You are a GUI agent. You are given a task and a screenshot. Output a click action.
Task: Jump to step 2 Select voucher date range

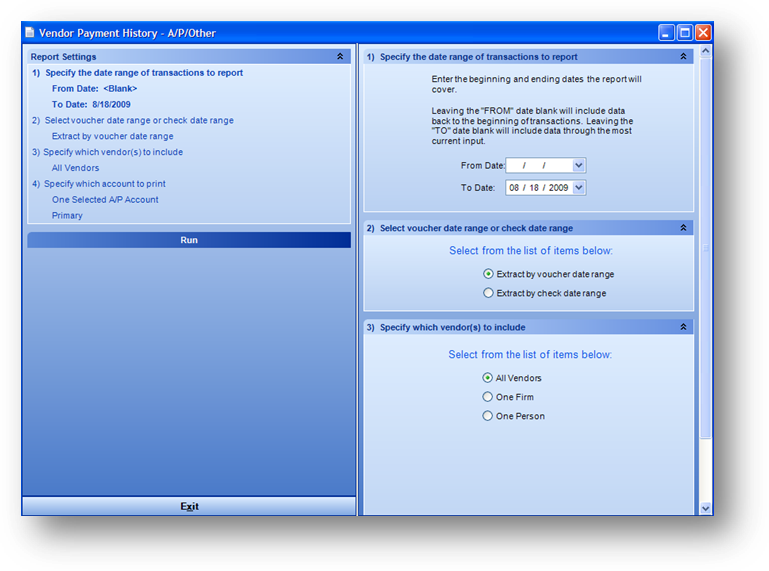pyautogui.click(x=133, y=120)
